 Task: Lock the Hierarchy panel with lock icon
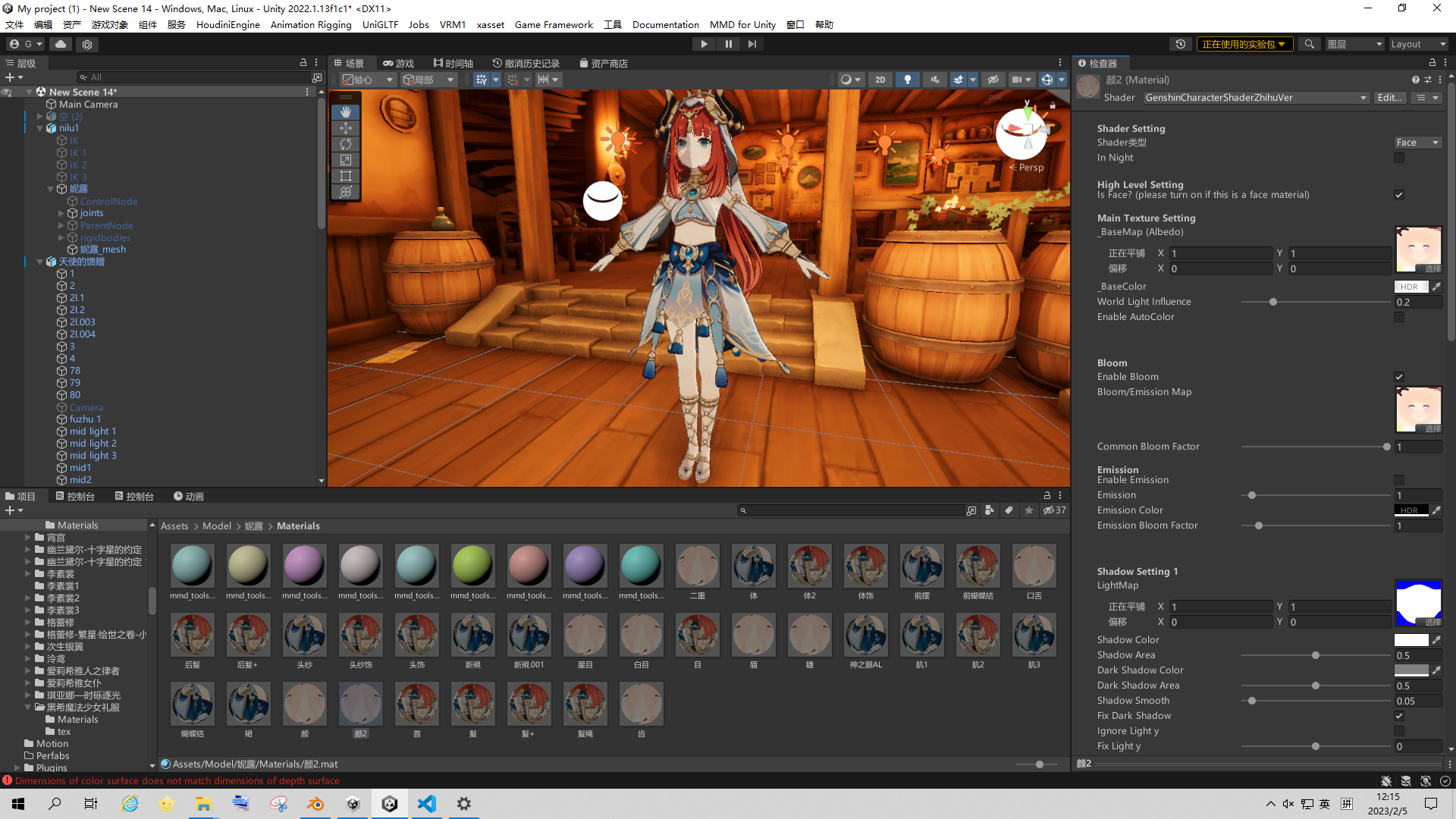303,63
